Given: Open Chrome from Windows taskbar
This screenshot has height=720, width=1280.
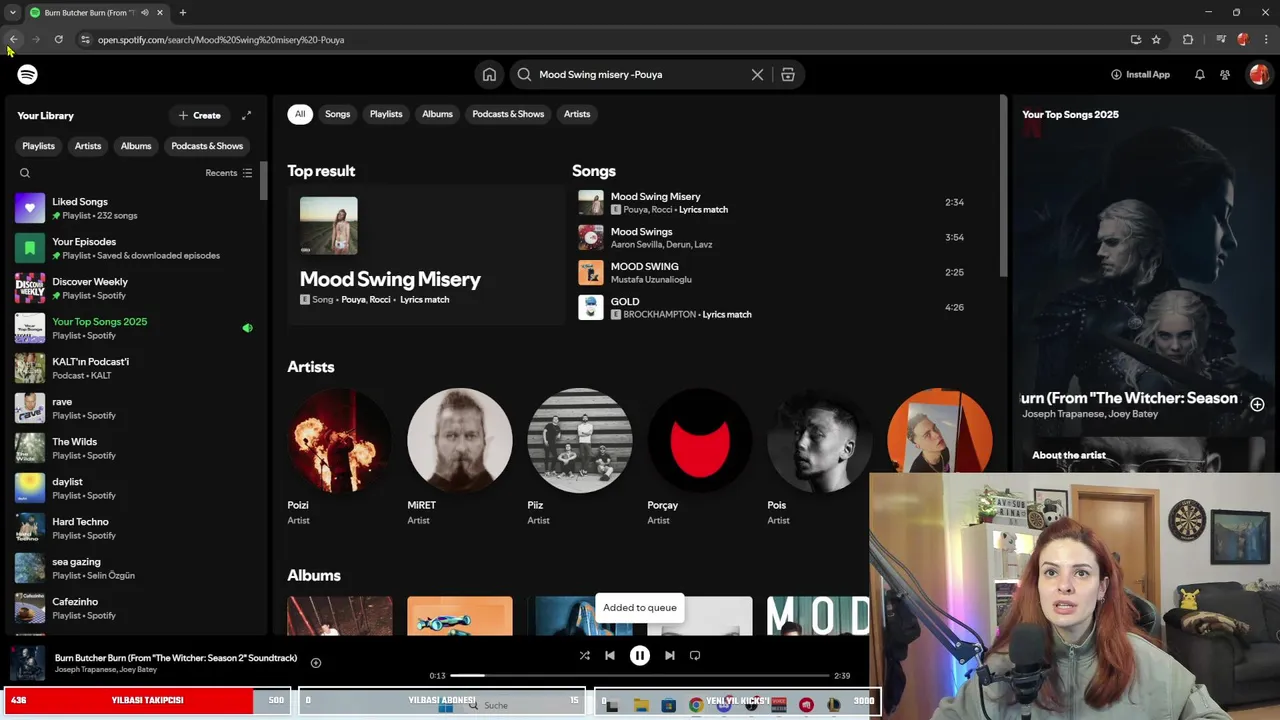Looking at the screenshot, I should 696,705.
